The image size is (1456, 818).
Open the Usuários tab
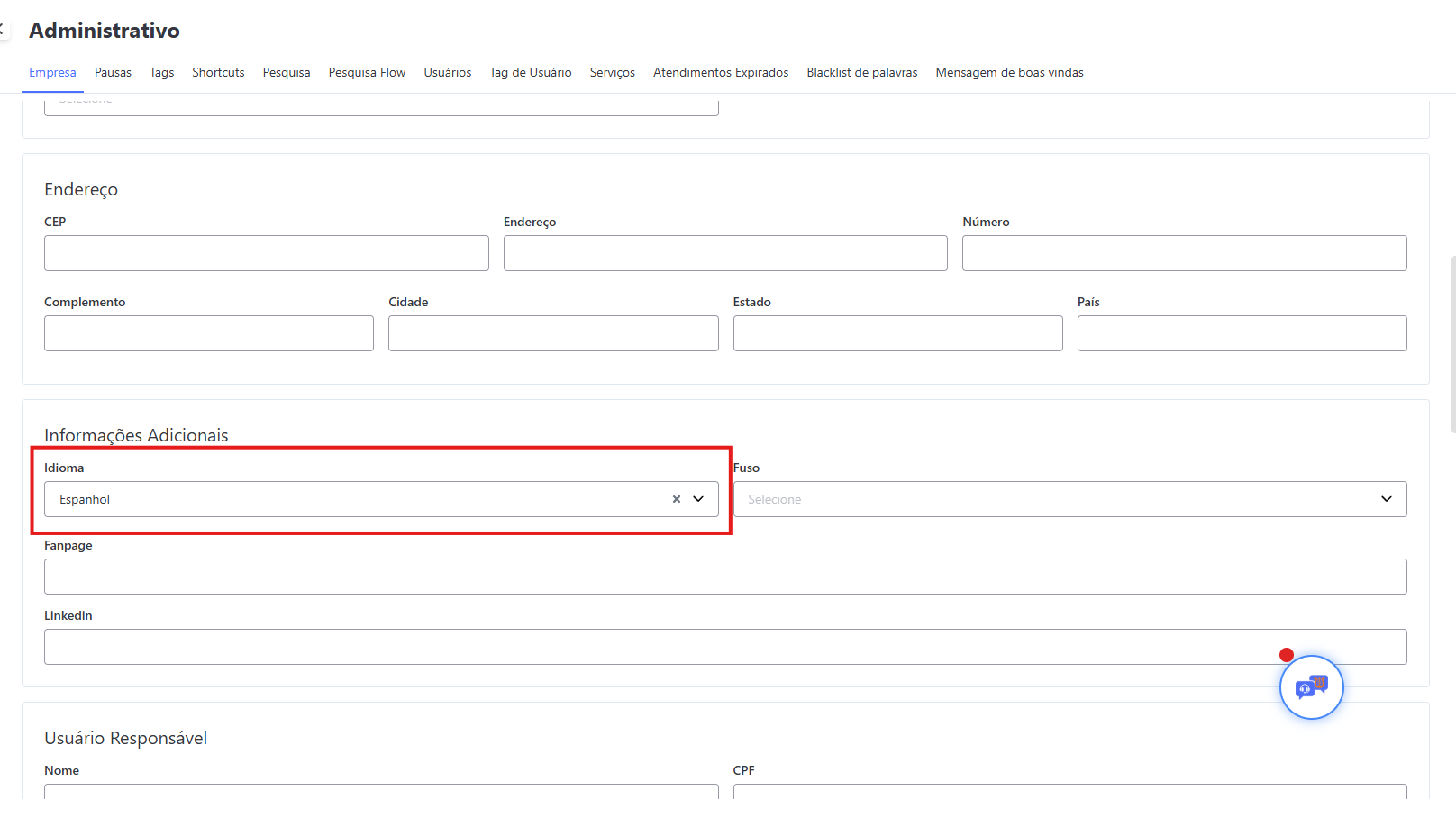[447, 73]
